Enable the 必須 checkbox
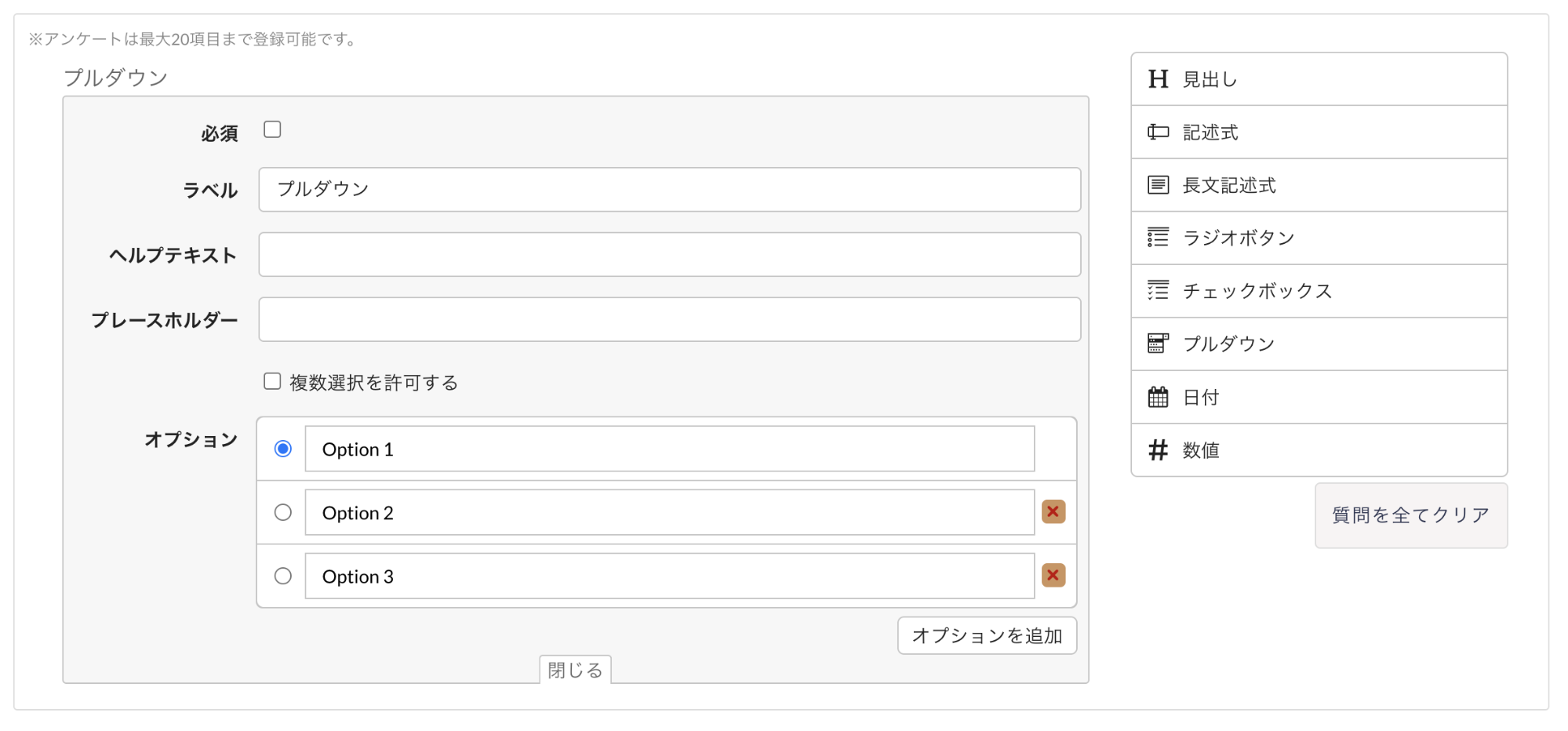This screenshot has height=731, width=1568. pos(272,129)
